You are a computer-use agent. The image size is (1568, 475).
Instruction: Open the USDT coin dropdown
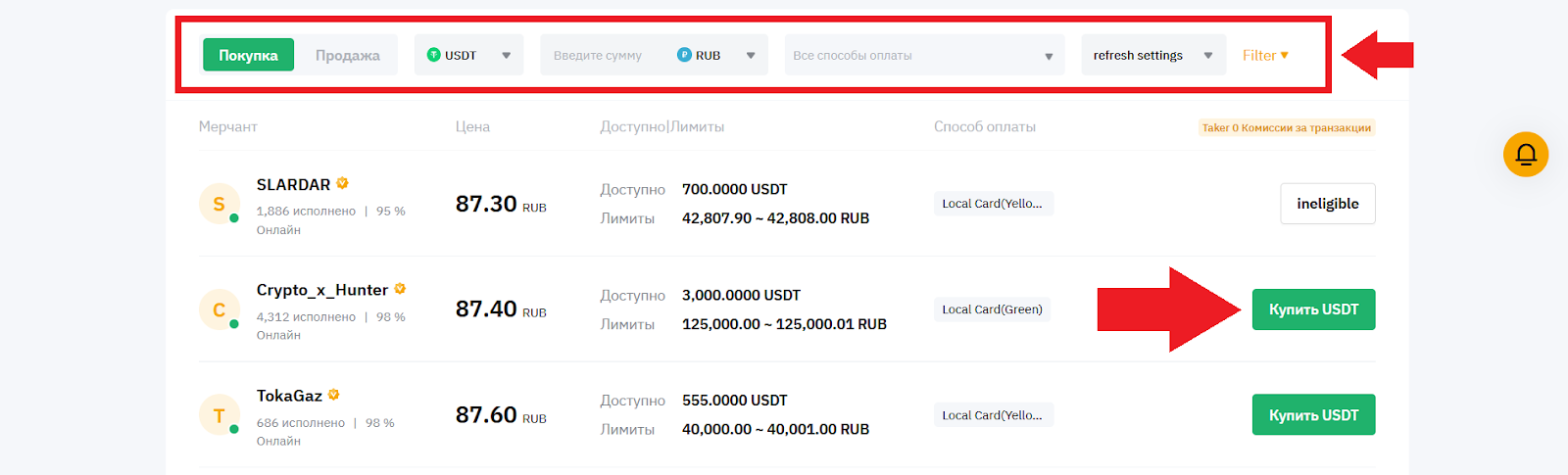(x=468, y=55)
